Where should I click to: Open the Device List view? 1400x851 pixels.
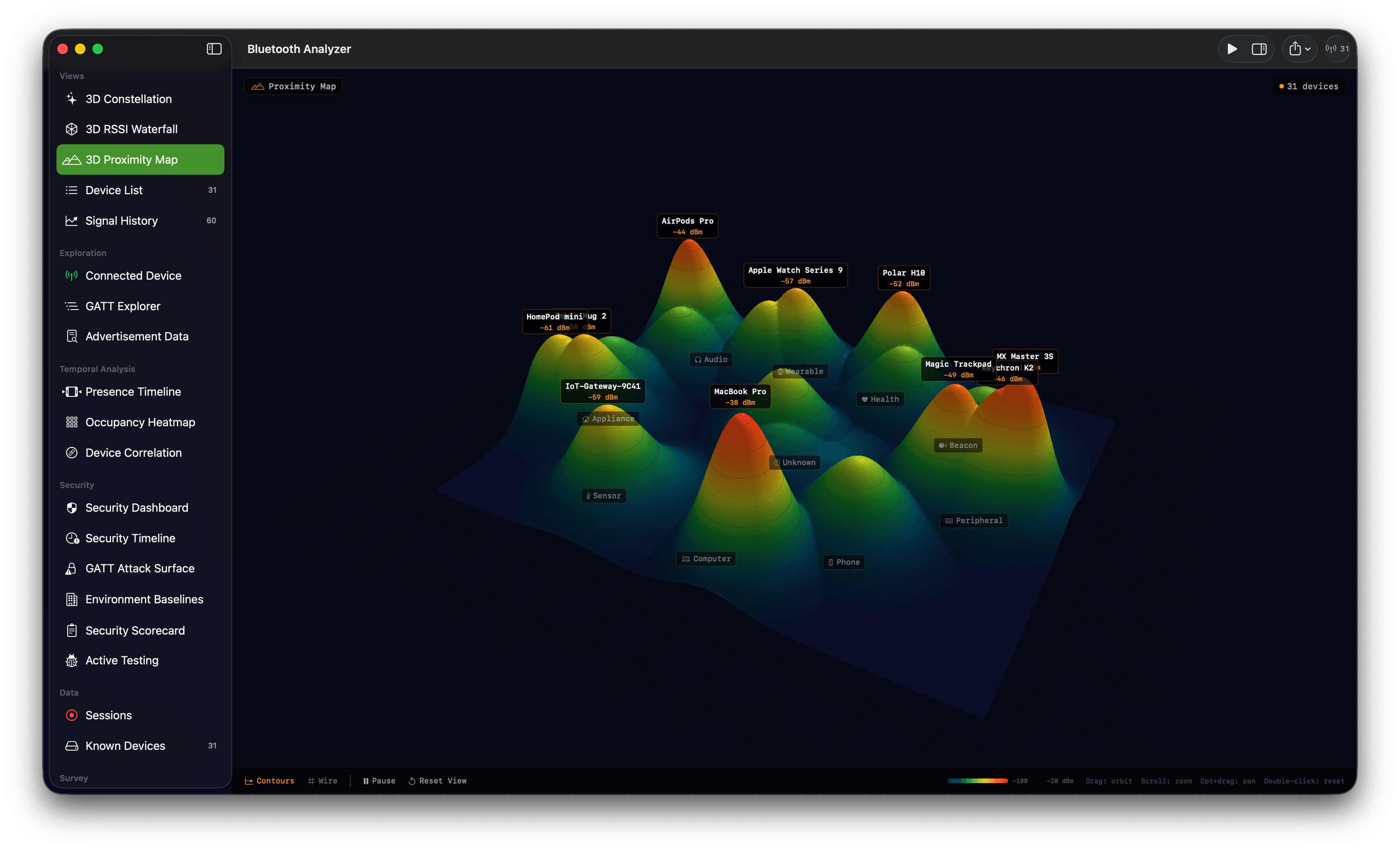click(140, 190)
